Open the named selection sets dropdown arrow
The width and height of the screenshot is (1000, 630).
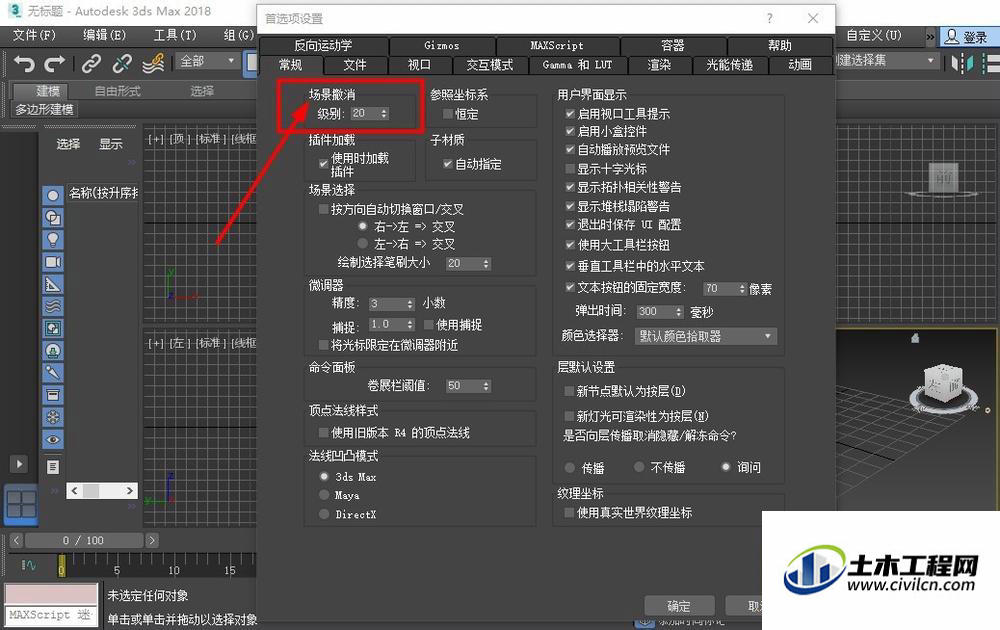[930, 61]
